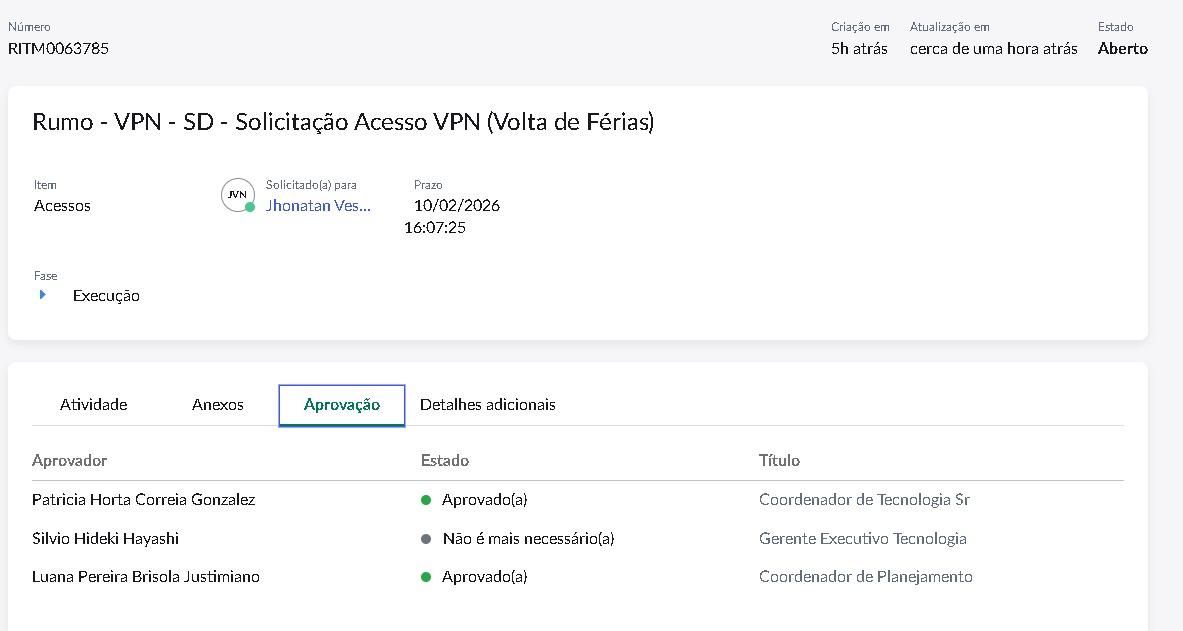Click green status dot beside Patricia's approval

[426, 500]
